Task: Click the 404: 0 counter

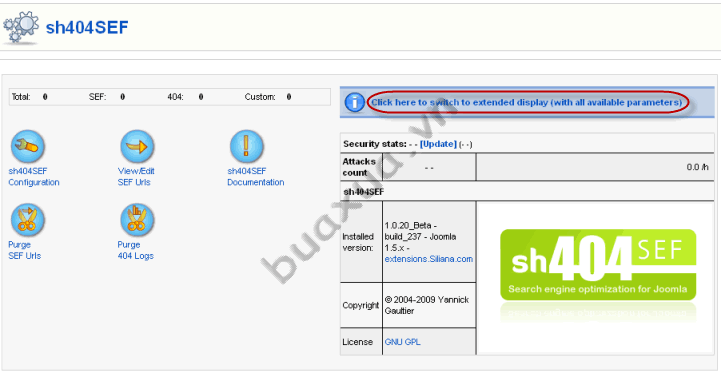Action: pyautogui.click(x=185, y=97)
